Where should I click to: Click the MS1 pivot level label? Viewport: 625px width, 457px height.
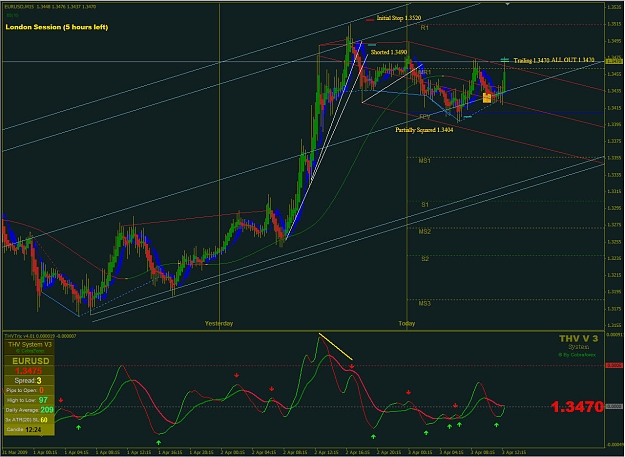coord(425,161)
